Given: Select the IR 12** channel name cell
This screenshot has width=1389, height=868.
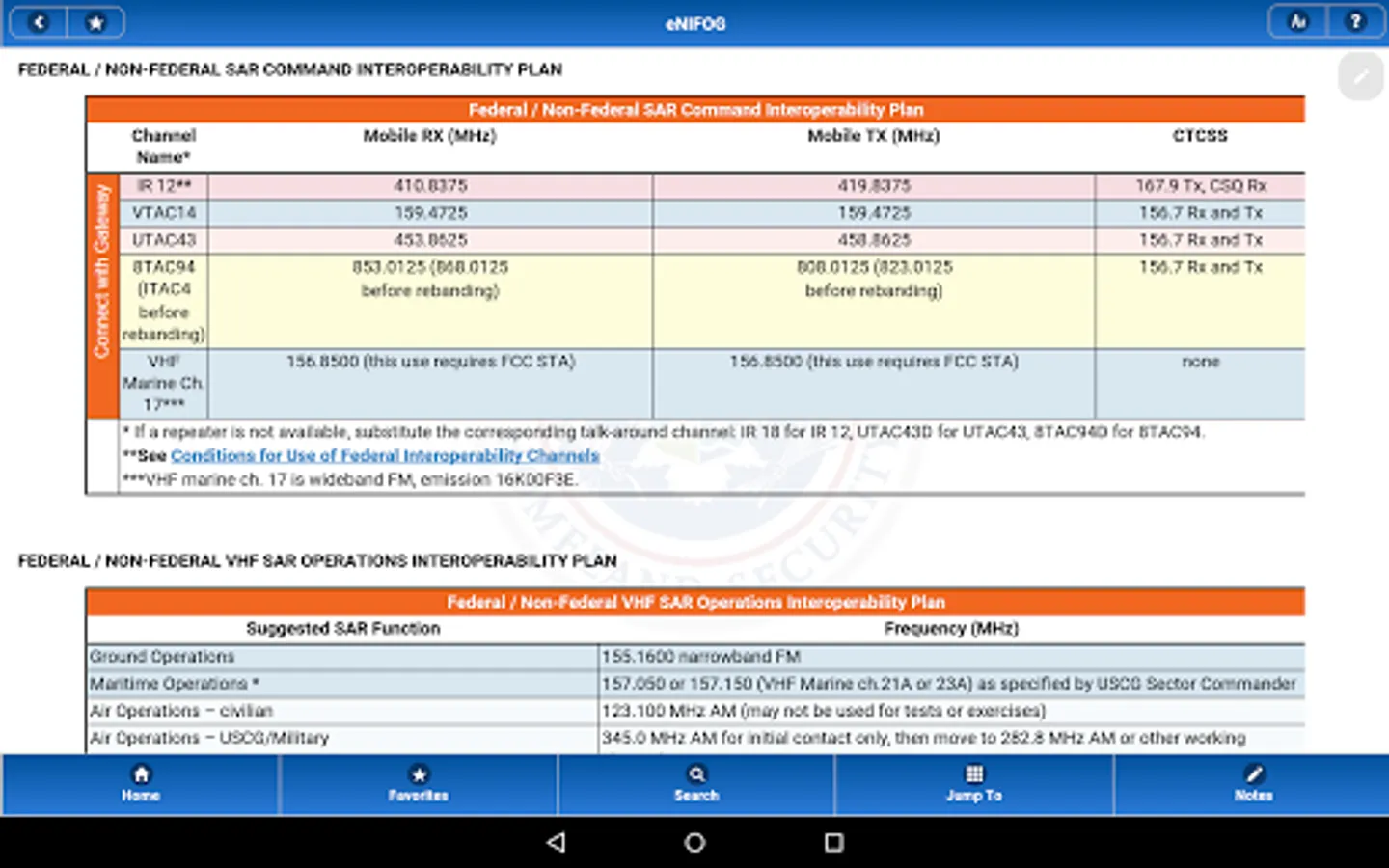Looking at the screenshot, I should [x=163, y=186].
